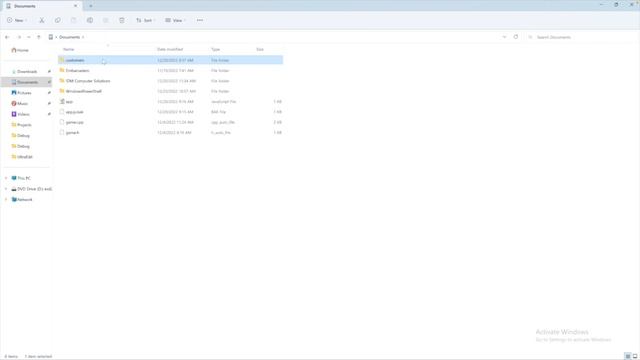Screen dimensions: 640x360
Task: Click the pin icon next to Videos
Action: point(49,114)
